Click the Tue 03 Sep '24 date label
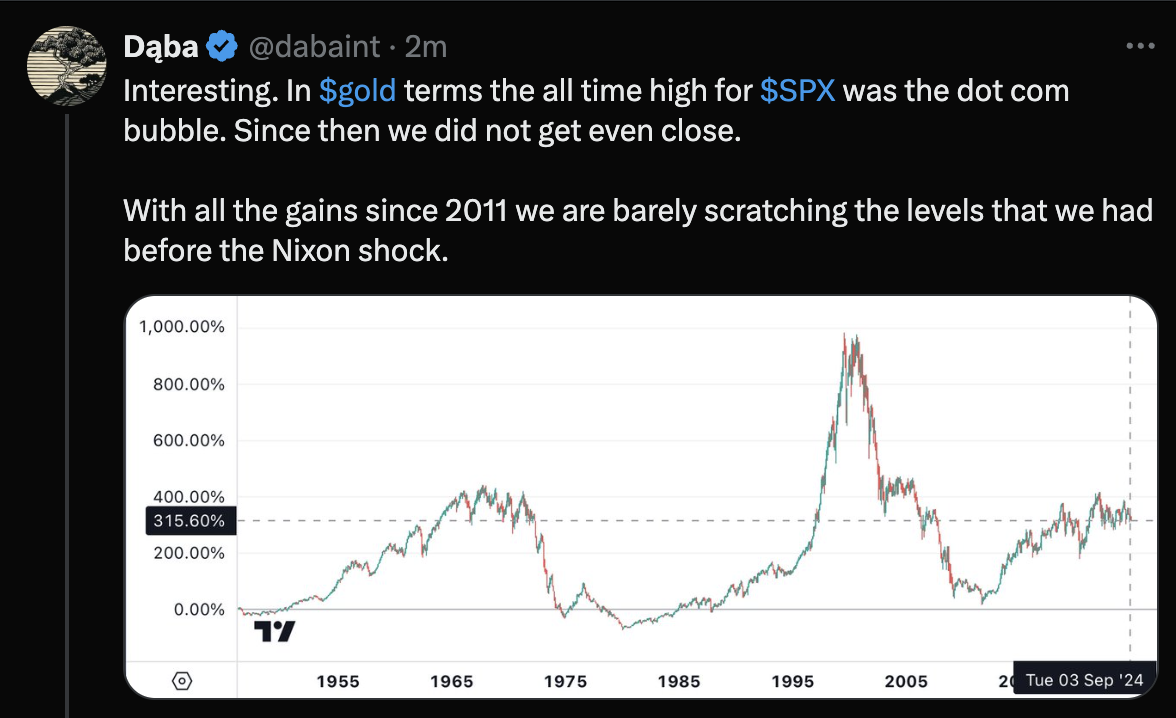This screenshot has height=718, width=1176. (1084, 680)
